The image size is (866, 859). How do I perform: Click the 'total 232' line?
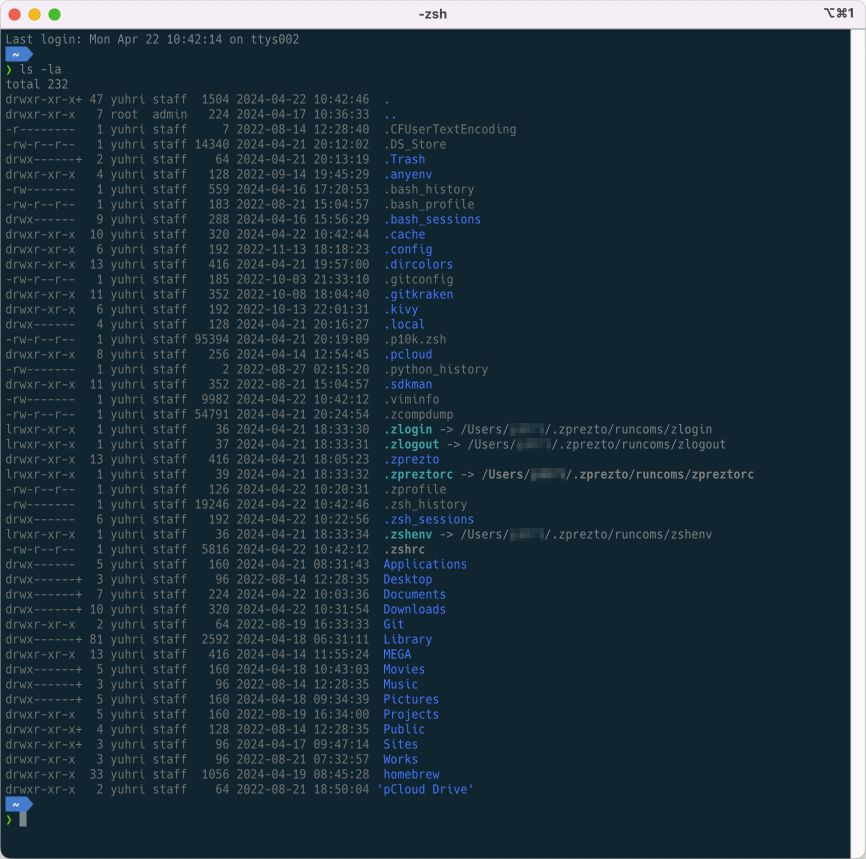pos(37,84)
